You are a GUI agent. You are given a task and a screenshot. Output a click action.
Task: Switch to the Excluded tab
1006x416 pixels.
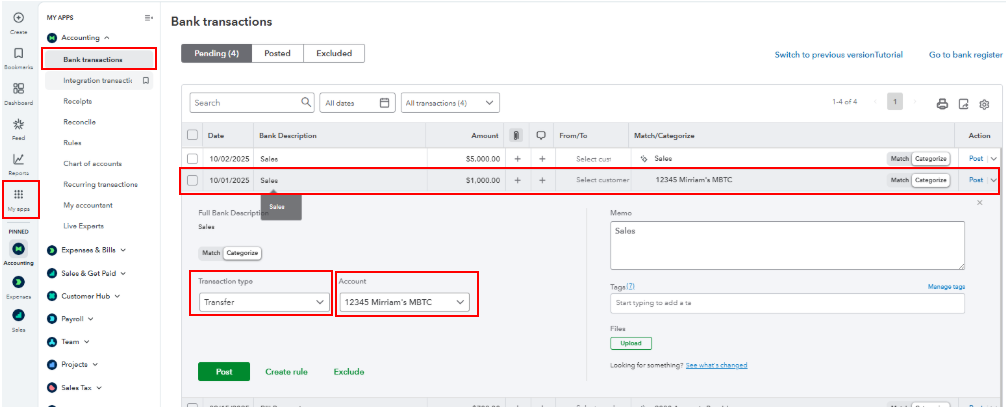tap(333, 53)
